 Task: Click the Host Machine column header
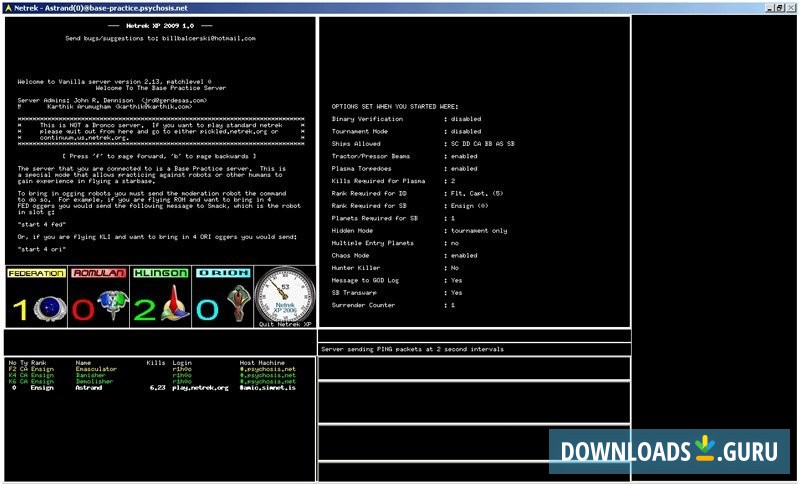[262, 363]
